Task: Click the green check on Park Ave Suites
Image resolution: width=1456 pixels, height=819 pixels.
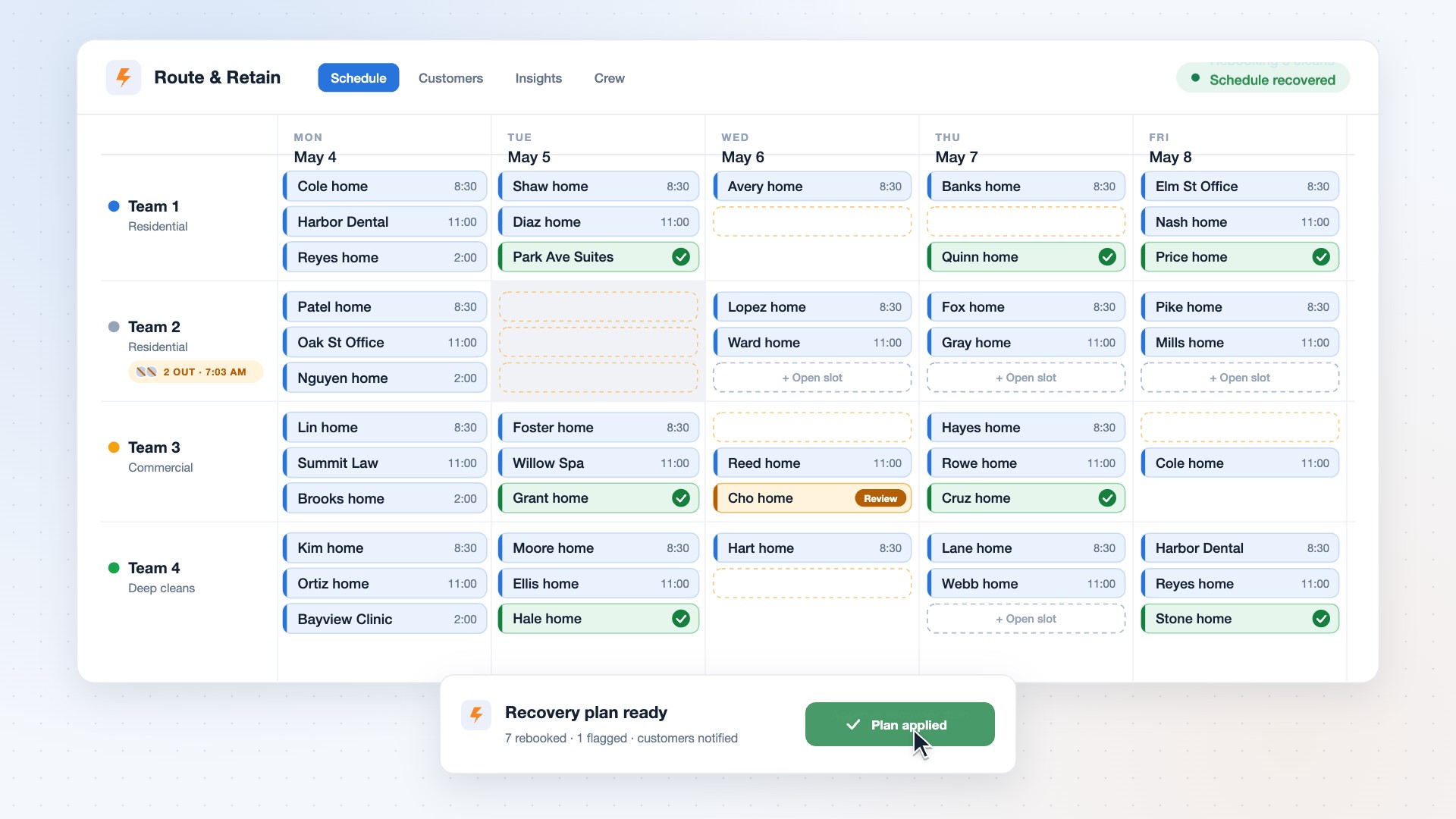Action: tap(681, 257)
